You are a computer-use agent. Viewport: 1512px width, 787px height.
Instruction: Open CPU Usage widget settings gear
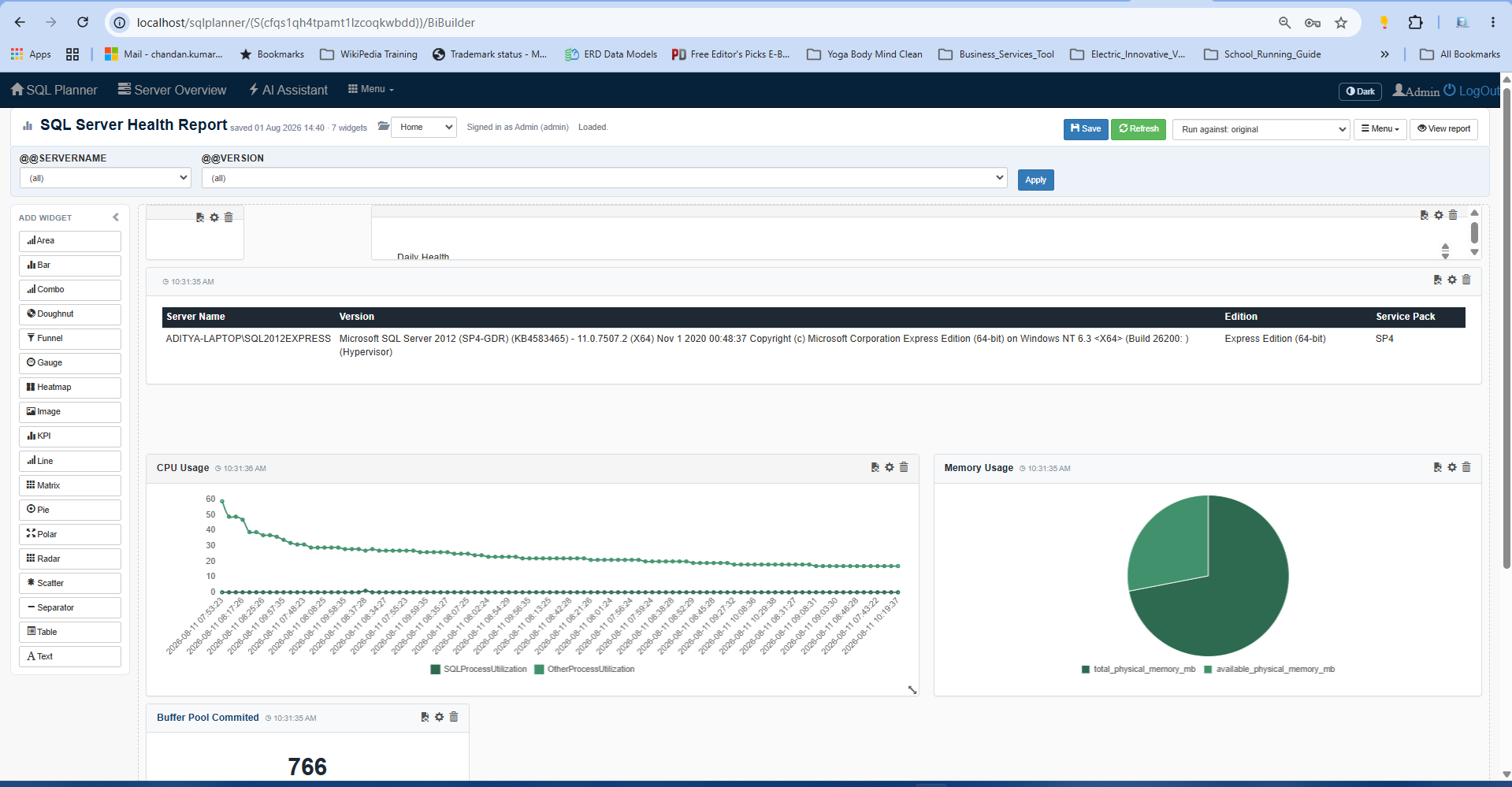(x=890, y=467)
